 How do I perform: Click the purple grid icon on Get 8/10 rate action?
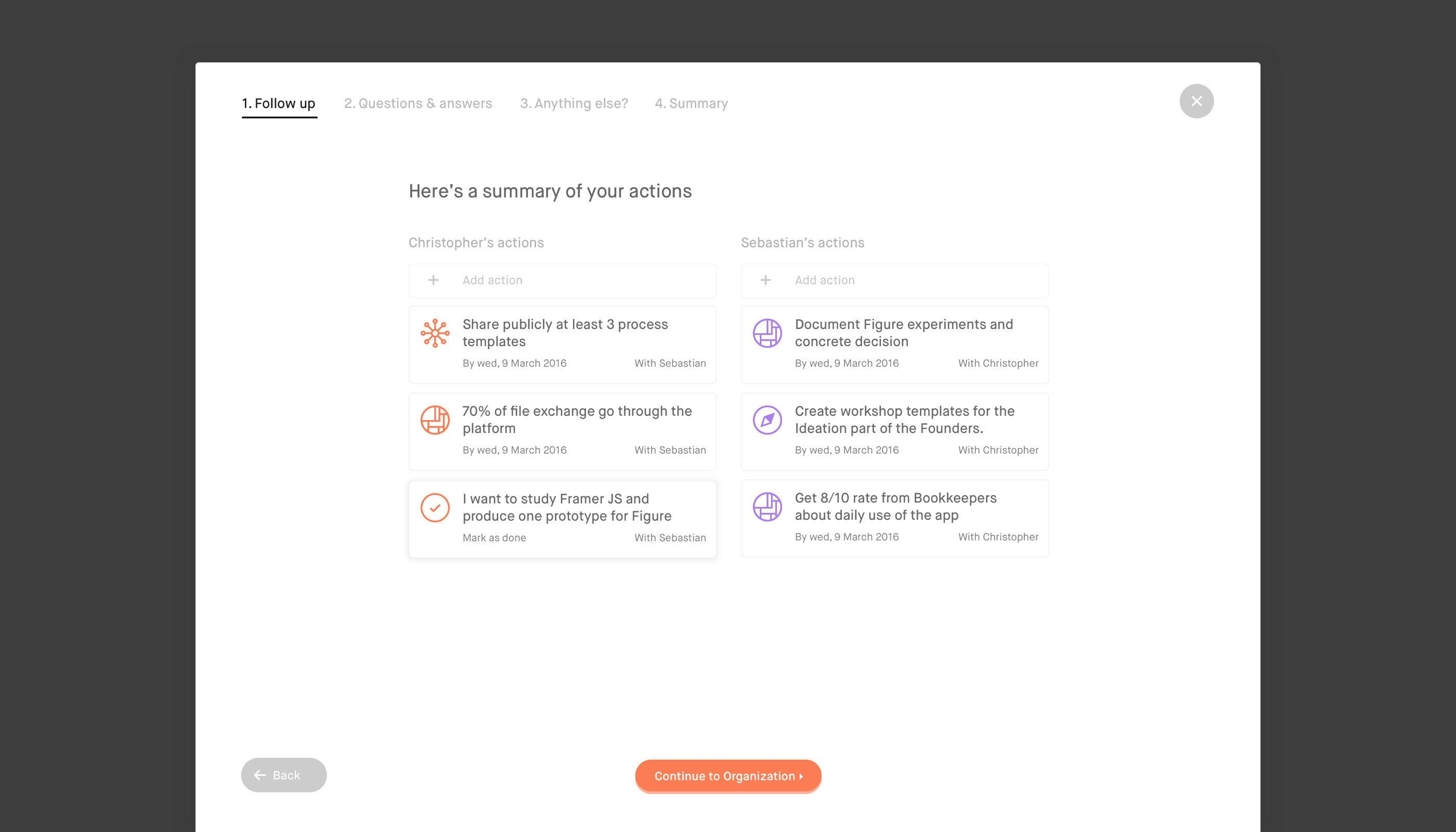(767, 506)
